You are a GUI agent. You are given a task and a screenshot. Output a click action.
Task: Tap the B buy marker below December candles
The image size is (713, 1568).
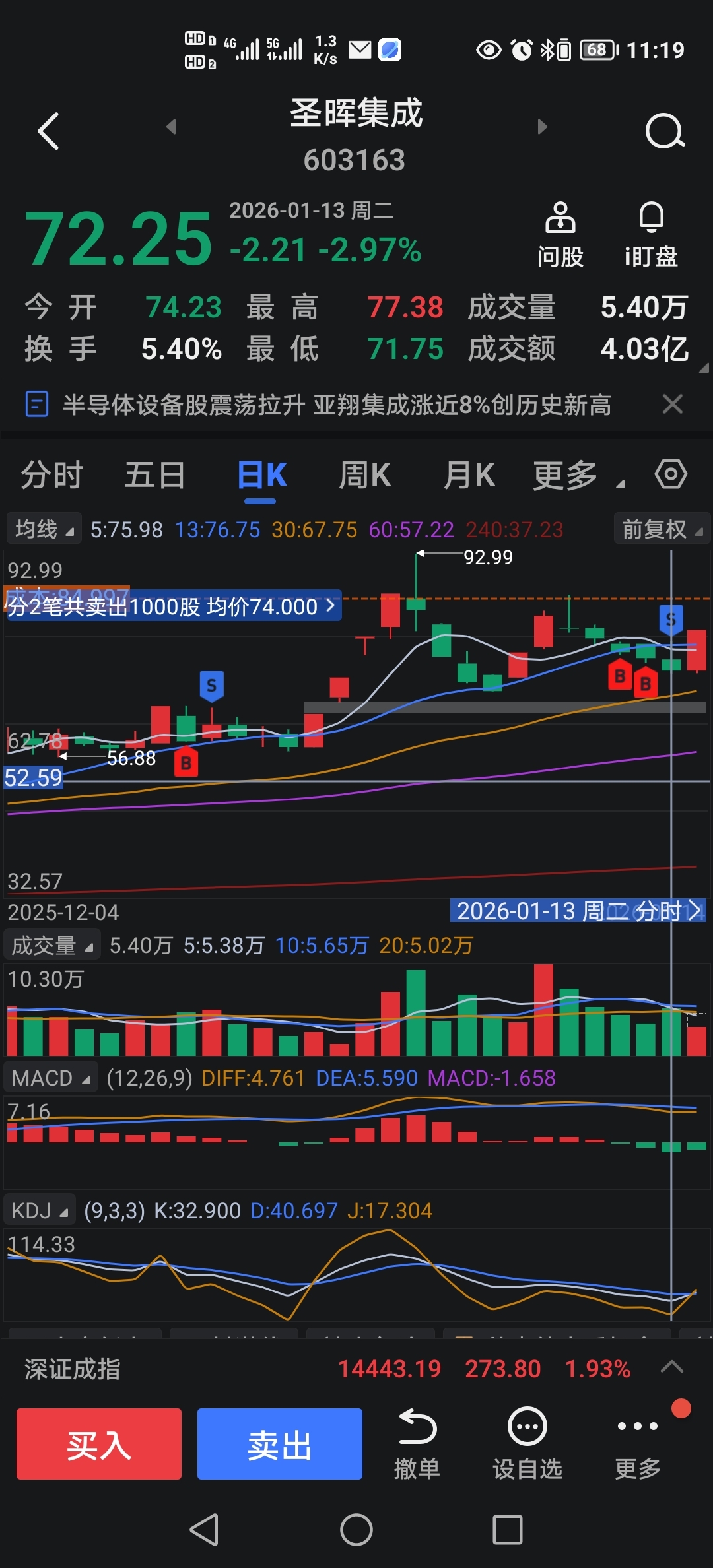click(x=186, y=762)
